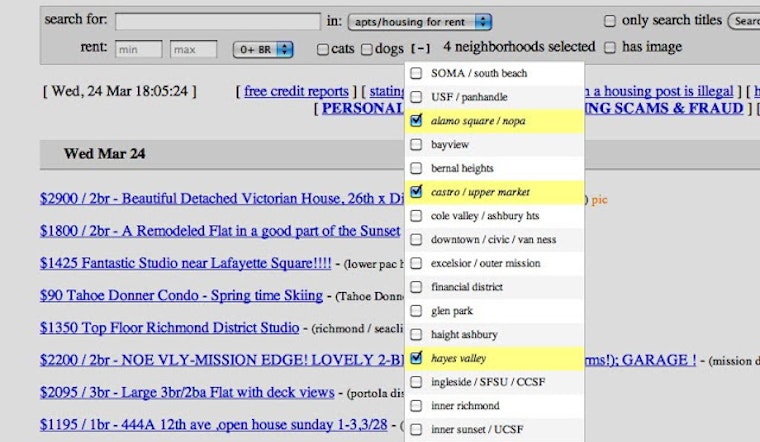760x442 pixels.
Task: Check inner richmond neighborhood
Action: point(416,406)
